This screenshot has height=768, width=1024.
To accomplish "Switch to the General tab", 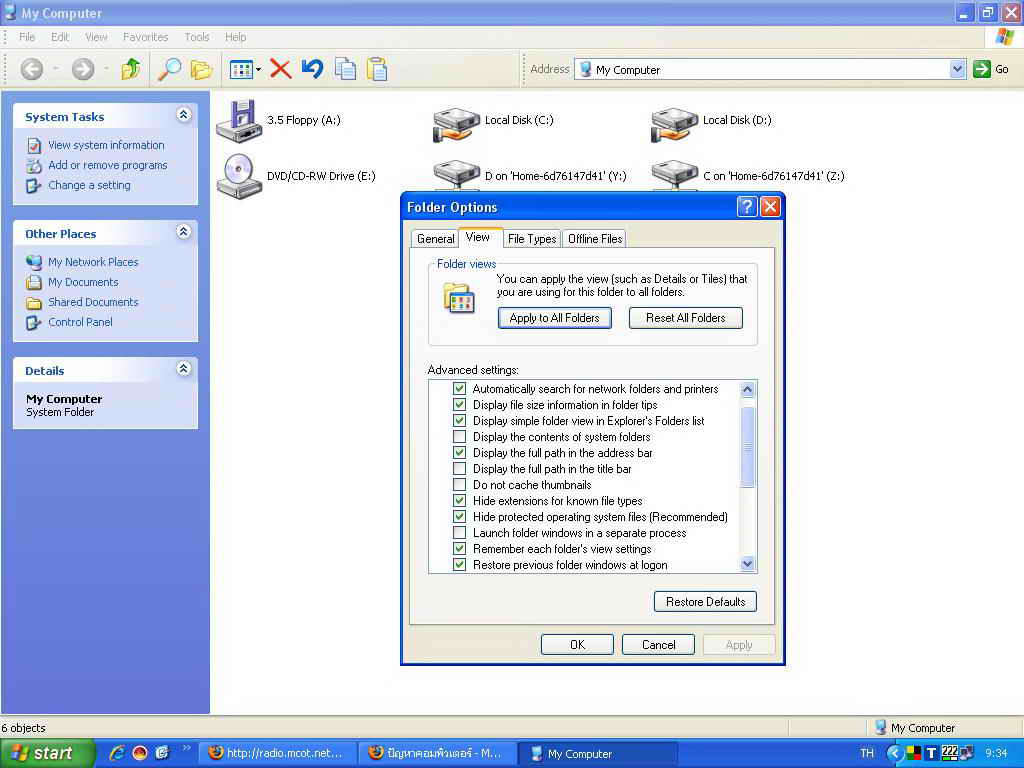I will (x=436, y=239).
